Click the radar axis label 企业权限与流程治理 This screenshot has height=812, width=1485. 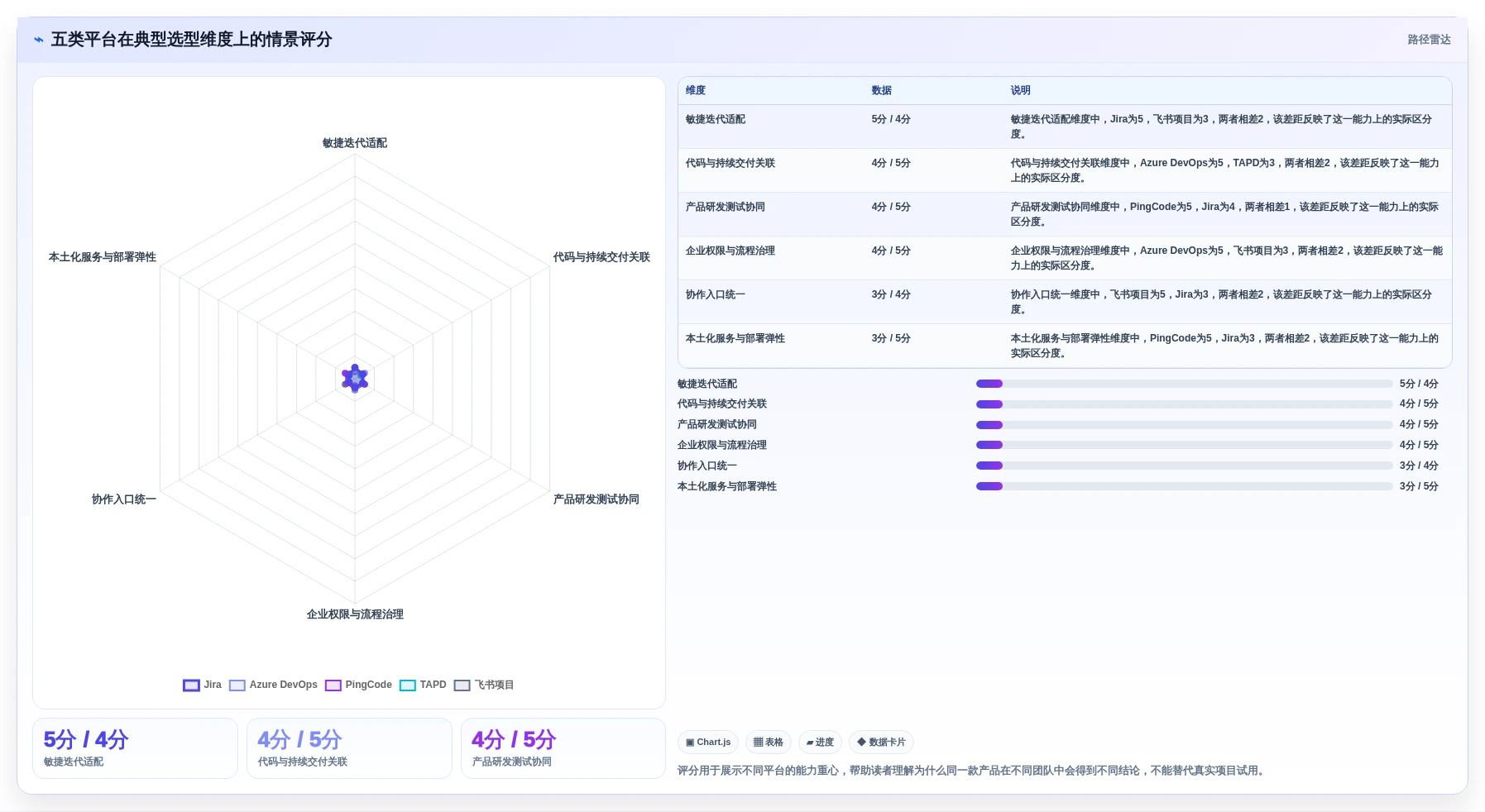click(355, 614)
